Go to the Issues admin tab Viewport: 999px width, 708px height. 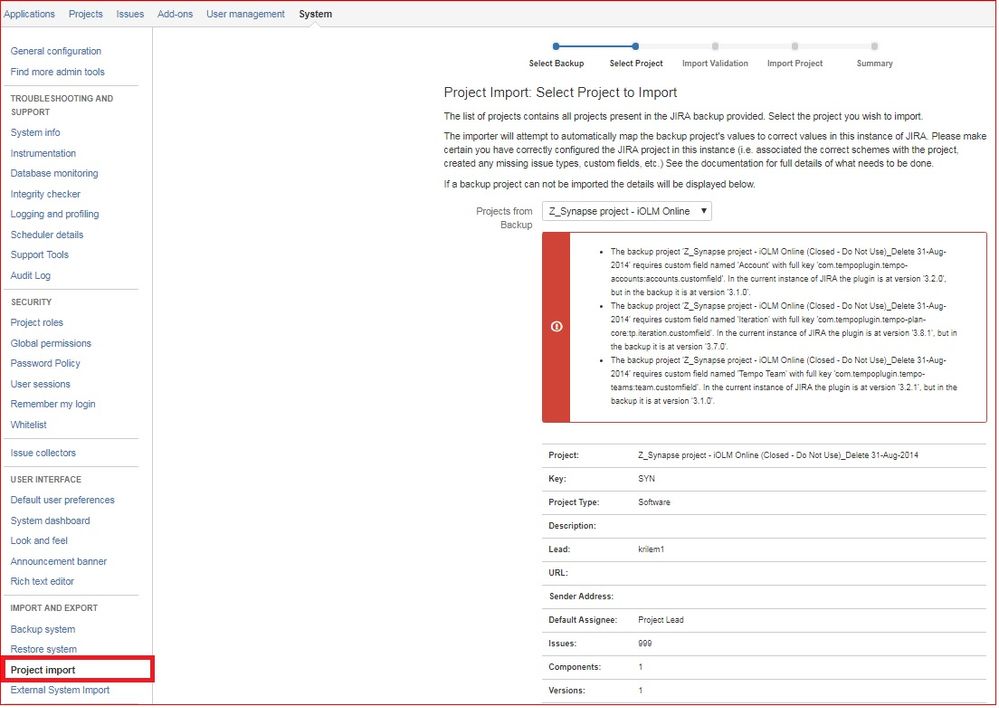click(x=130, y=14)
